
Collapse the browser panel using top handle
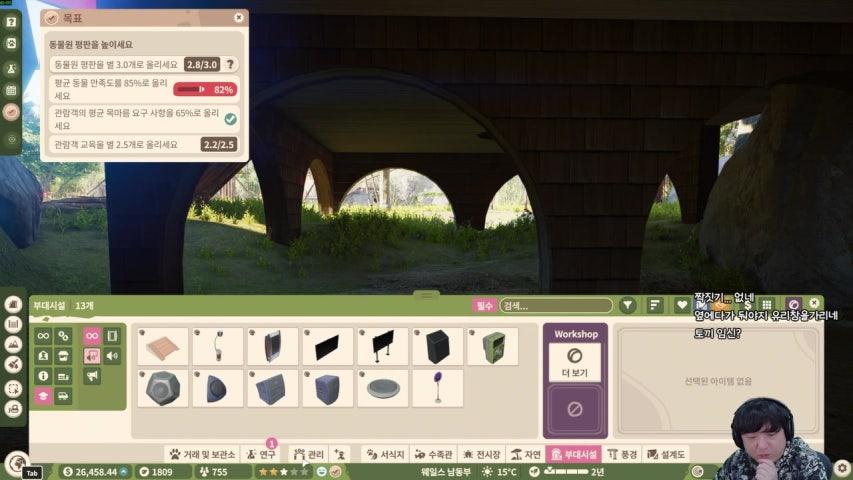(x=426, y=295)
